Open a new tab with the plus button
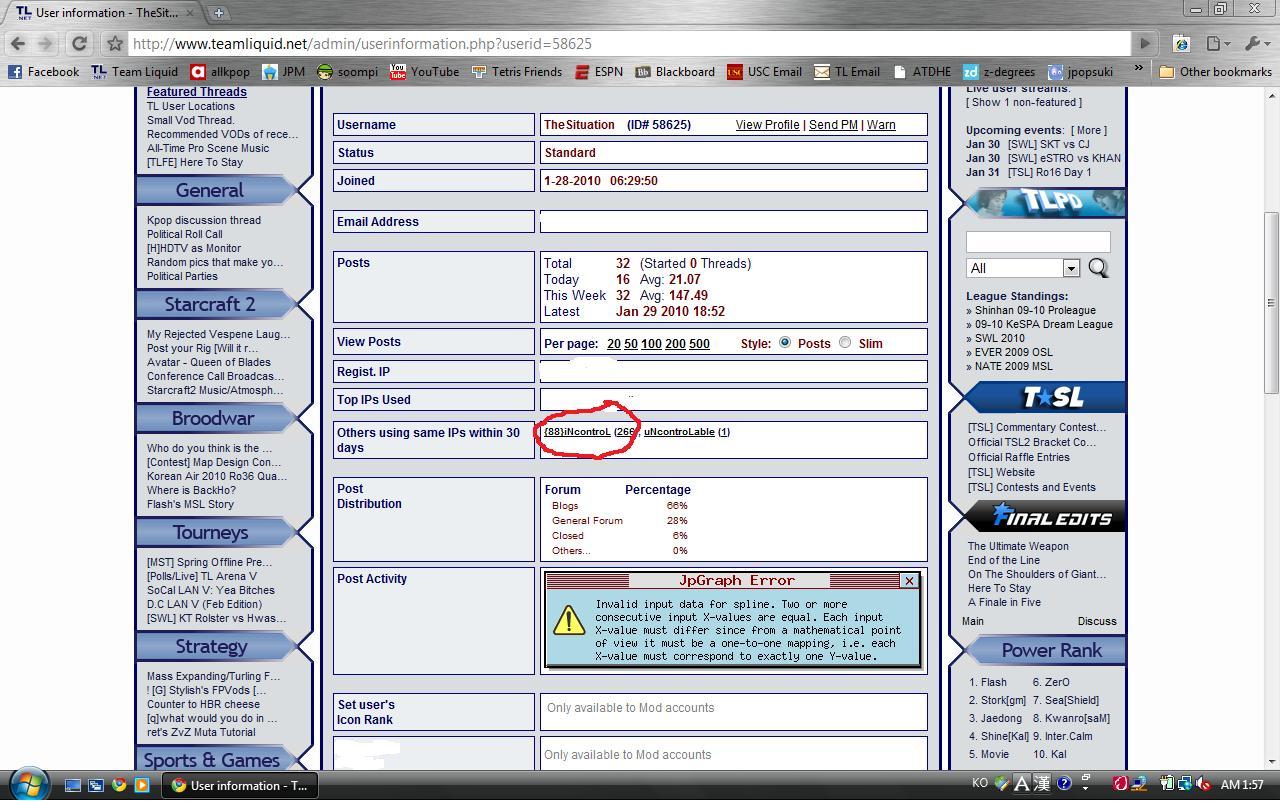The image size is (1282, 801). [218, 13]
